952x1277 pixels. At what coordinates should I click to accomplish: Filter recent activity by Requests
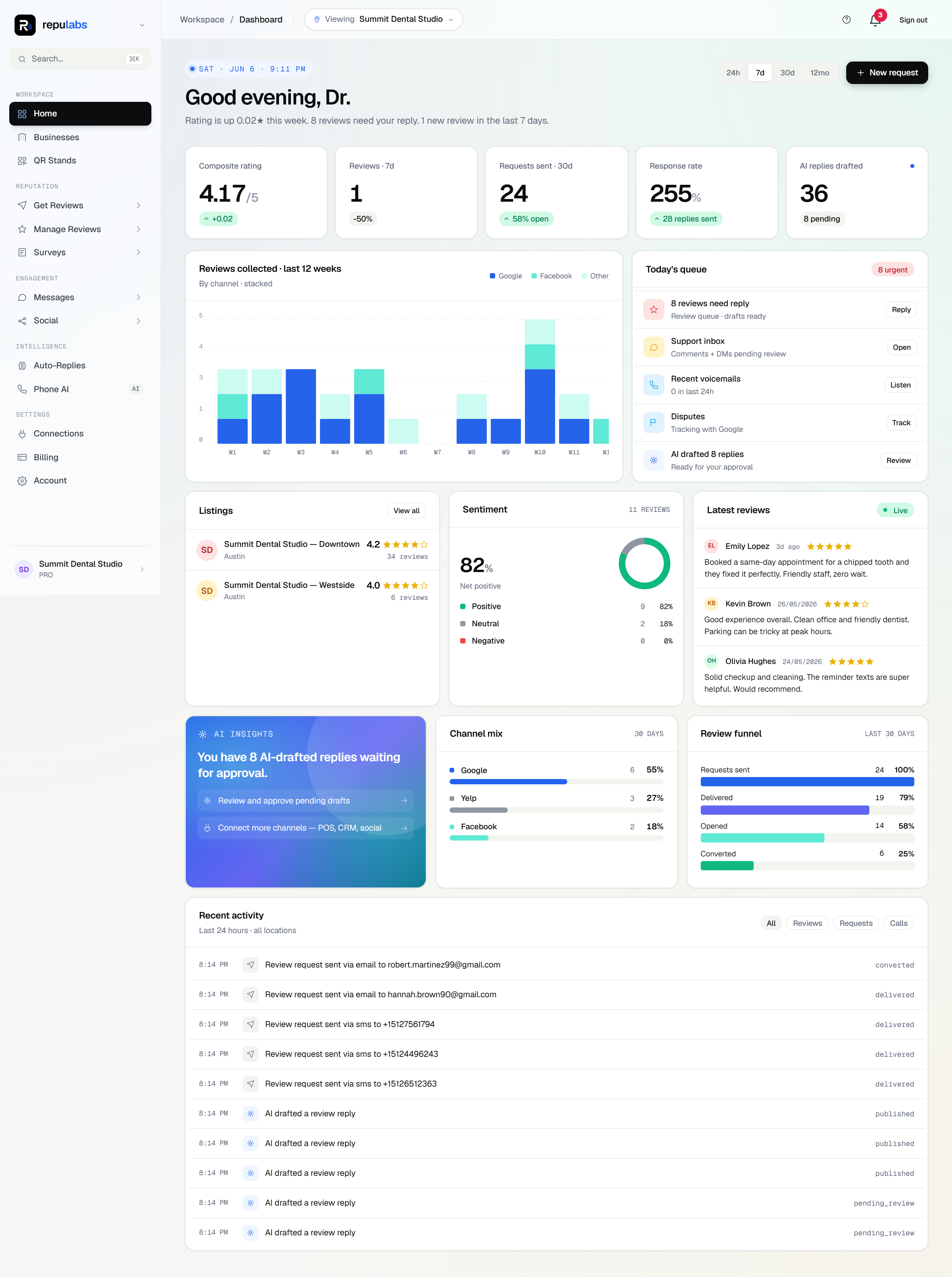coord(856,923)
